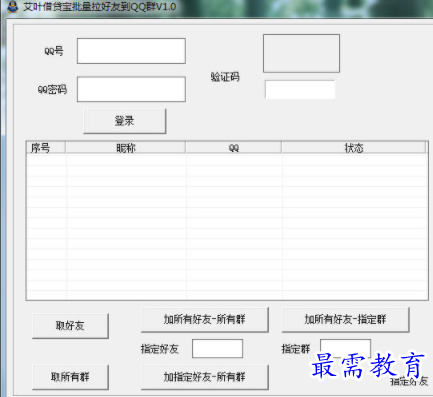This screenshot has height=397, width=433.
Task: Click the QQ号 label text
Action: 54,51
